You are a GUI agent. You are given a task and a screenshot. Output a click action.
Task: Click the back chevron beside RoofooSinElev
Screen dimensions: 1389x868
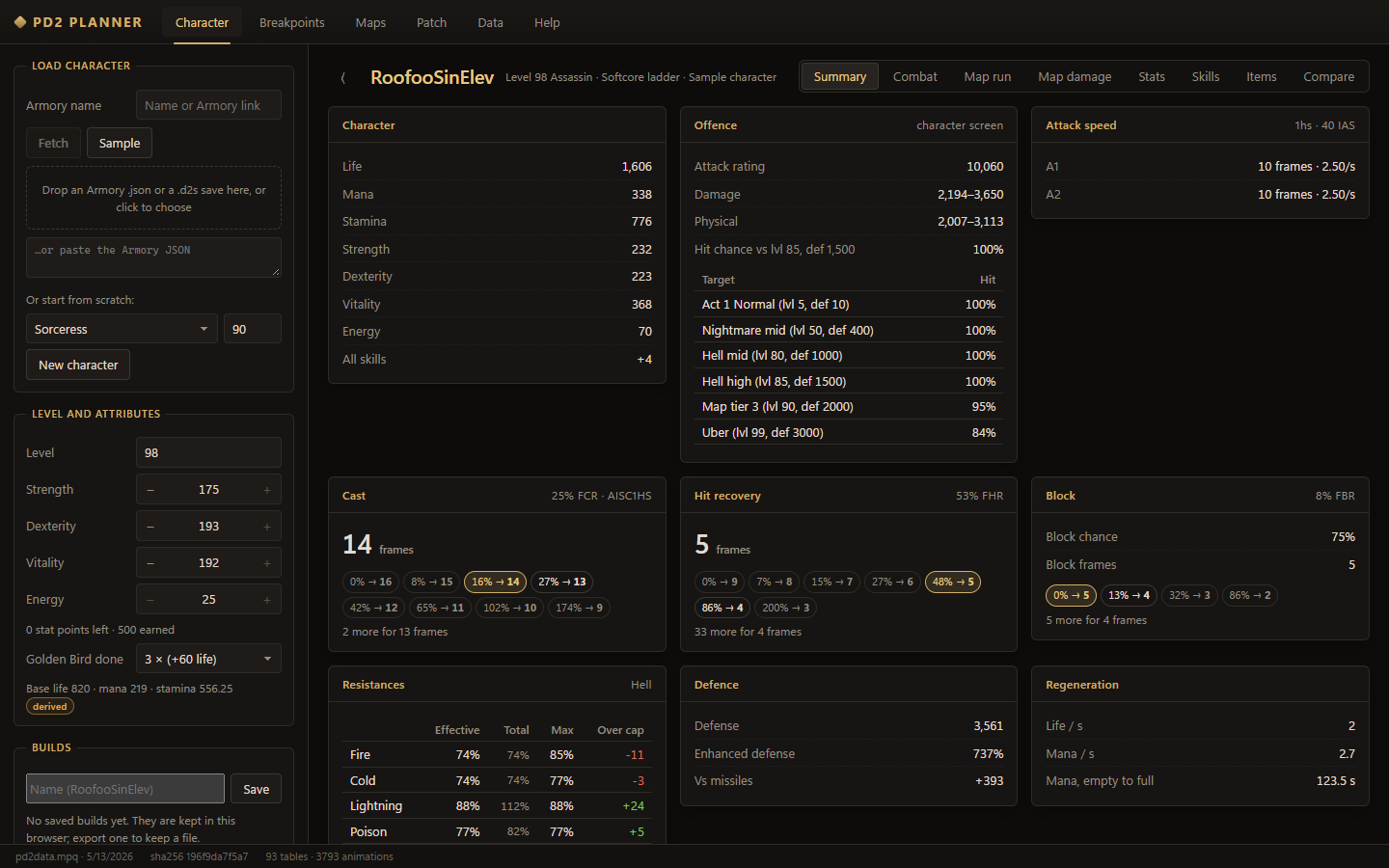[x=343, y=77]
